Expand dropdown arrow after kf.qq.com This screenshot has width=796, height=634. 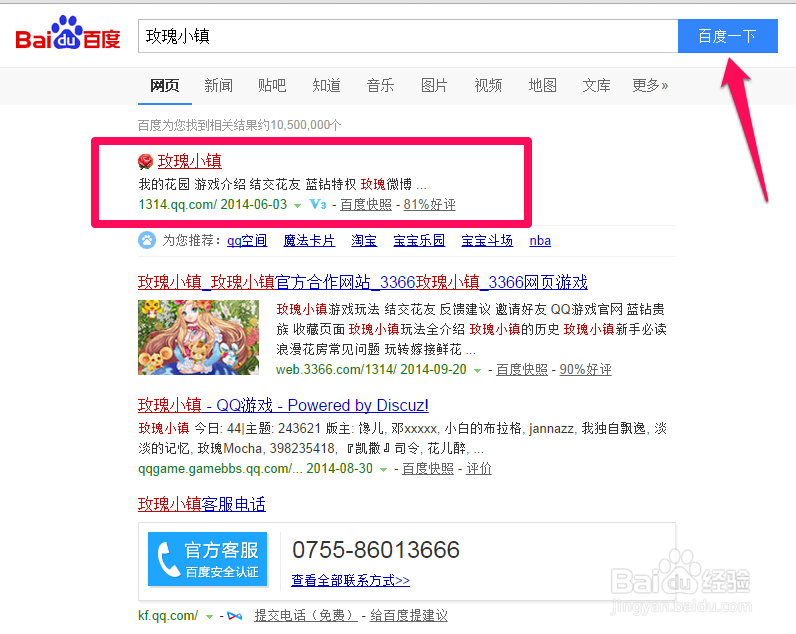(209, 617)
